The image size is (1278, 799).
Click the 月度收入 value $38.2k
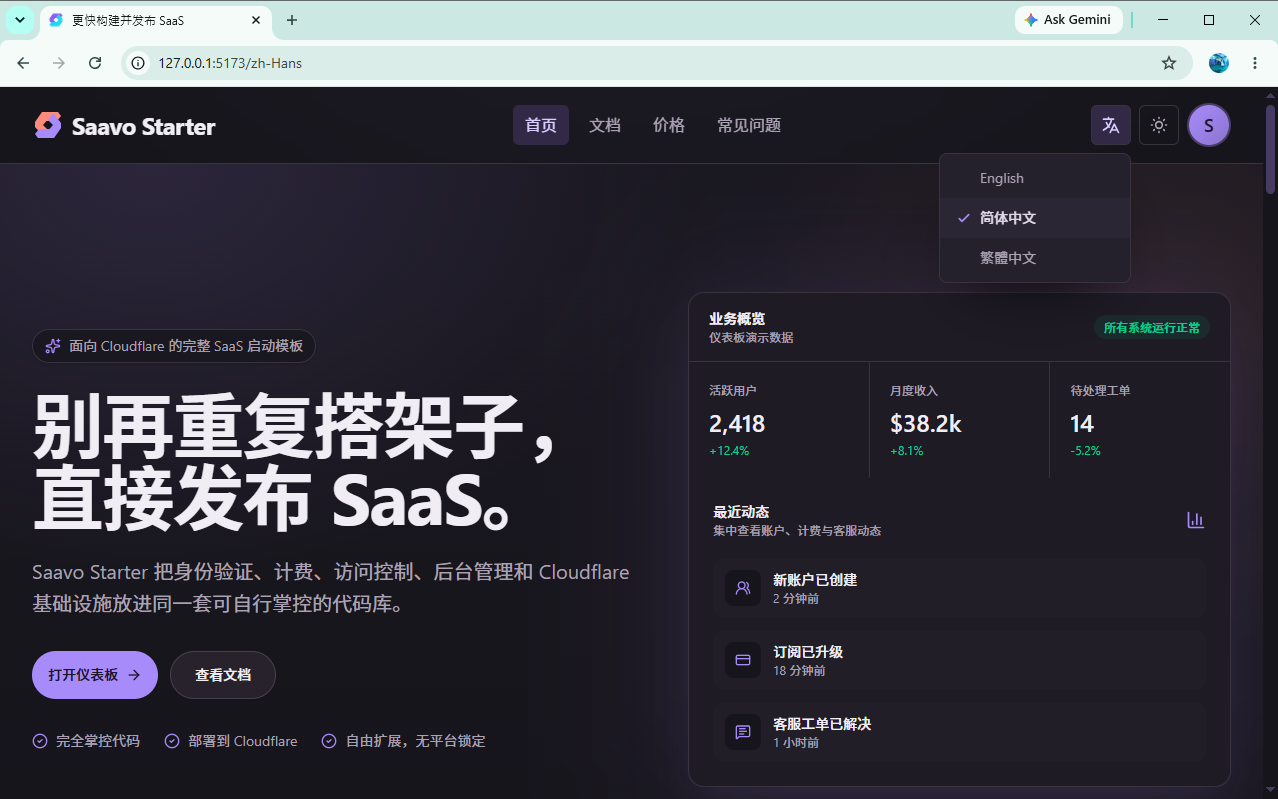926,424
